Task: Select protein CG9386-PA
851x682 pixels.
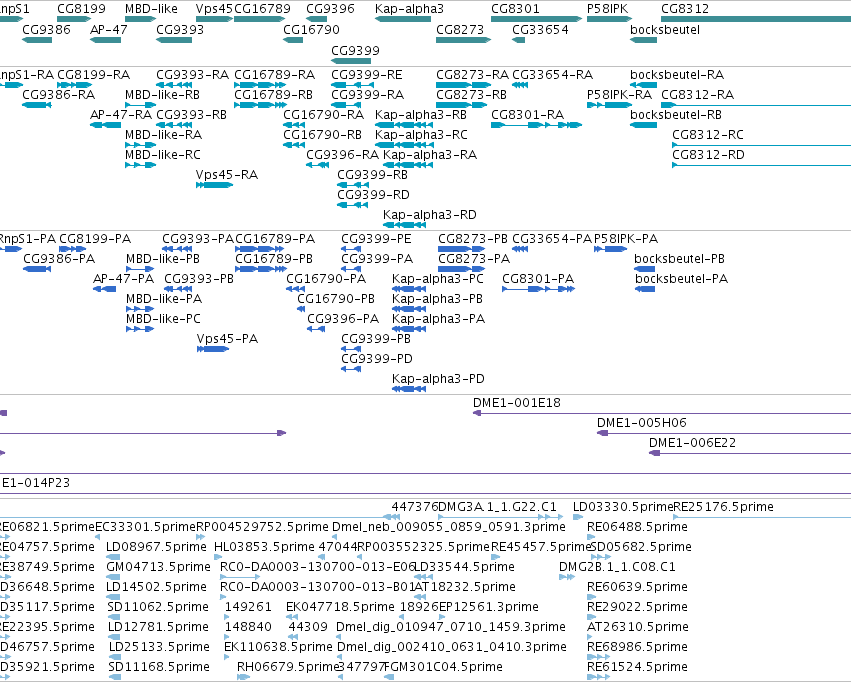Action: click(59, 259)
